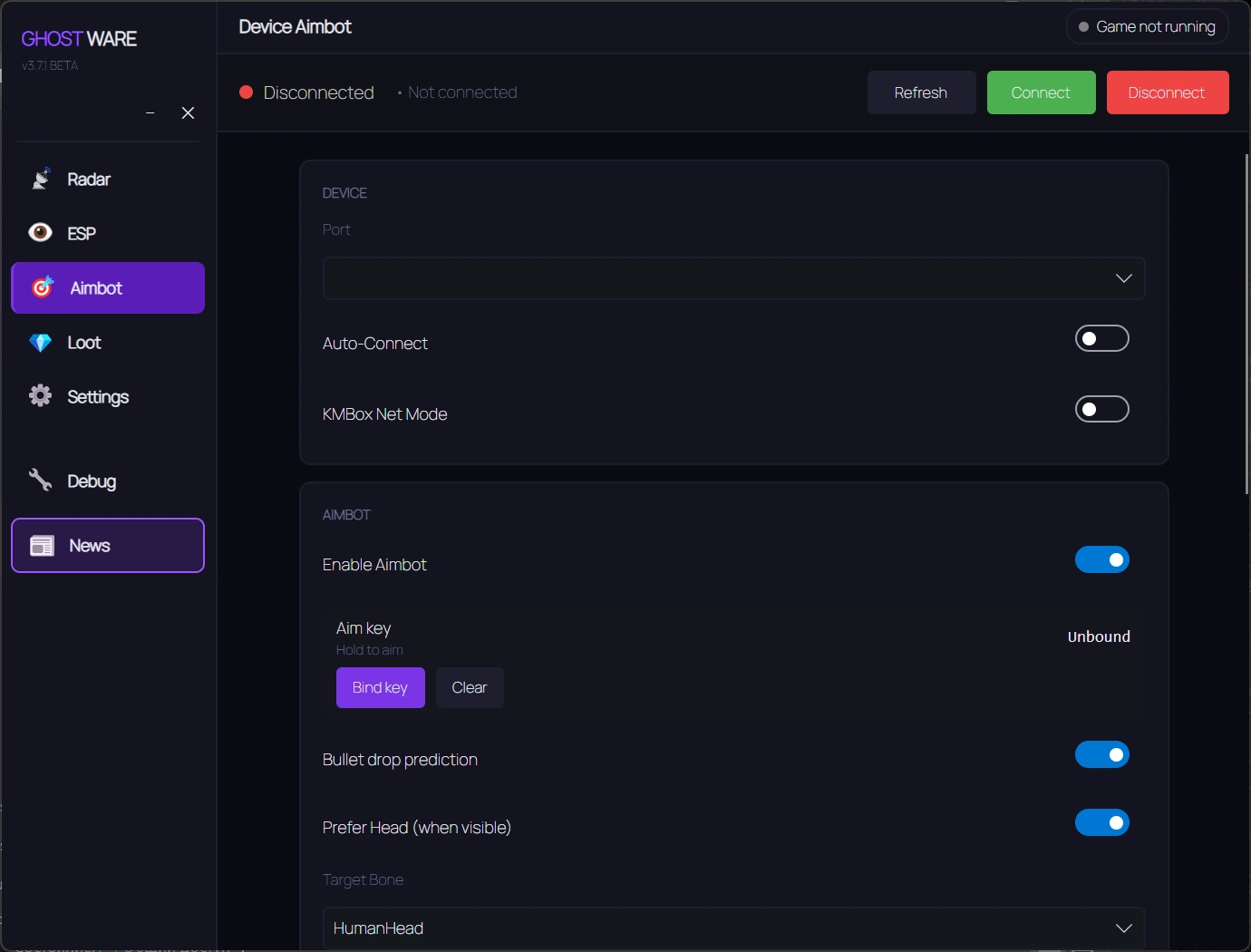The height and width of the screenshot is (952, 1251).
Task: Expand Target Bone dropdown chevron
Action: tap(1124, 928)
